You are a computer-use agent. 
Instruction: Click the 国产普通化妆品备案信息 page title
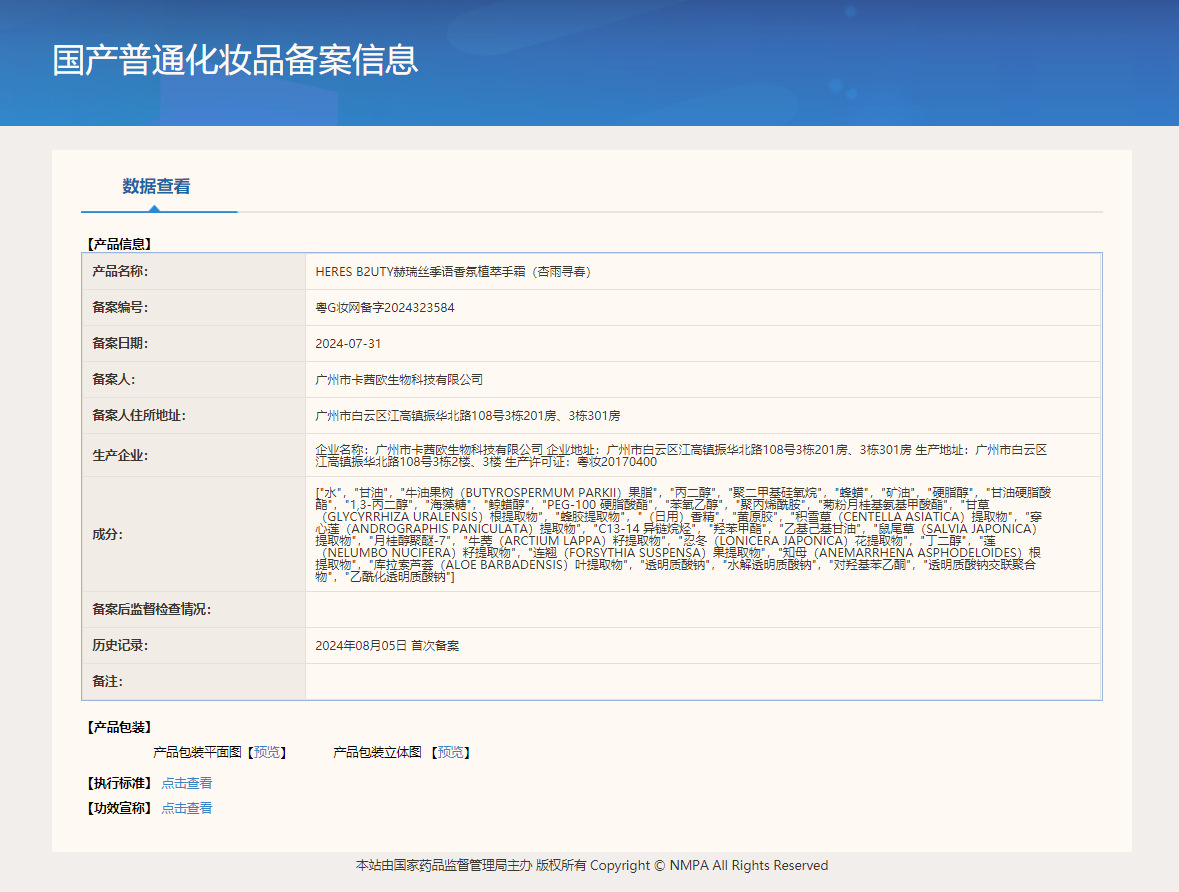click(235, 60)
